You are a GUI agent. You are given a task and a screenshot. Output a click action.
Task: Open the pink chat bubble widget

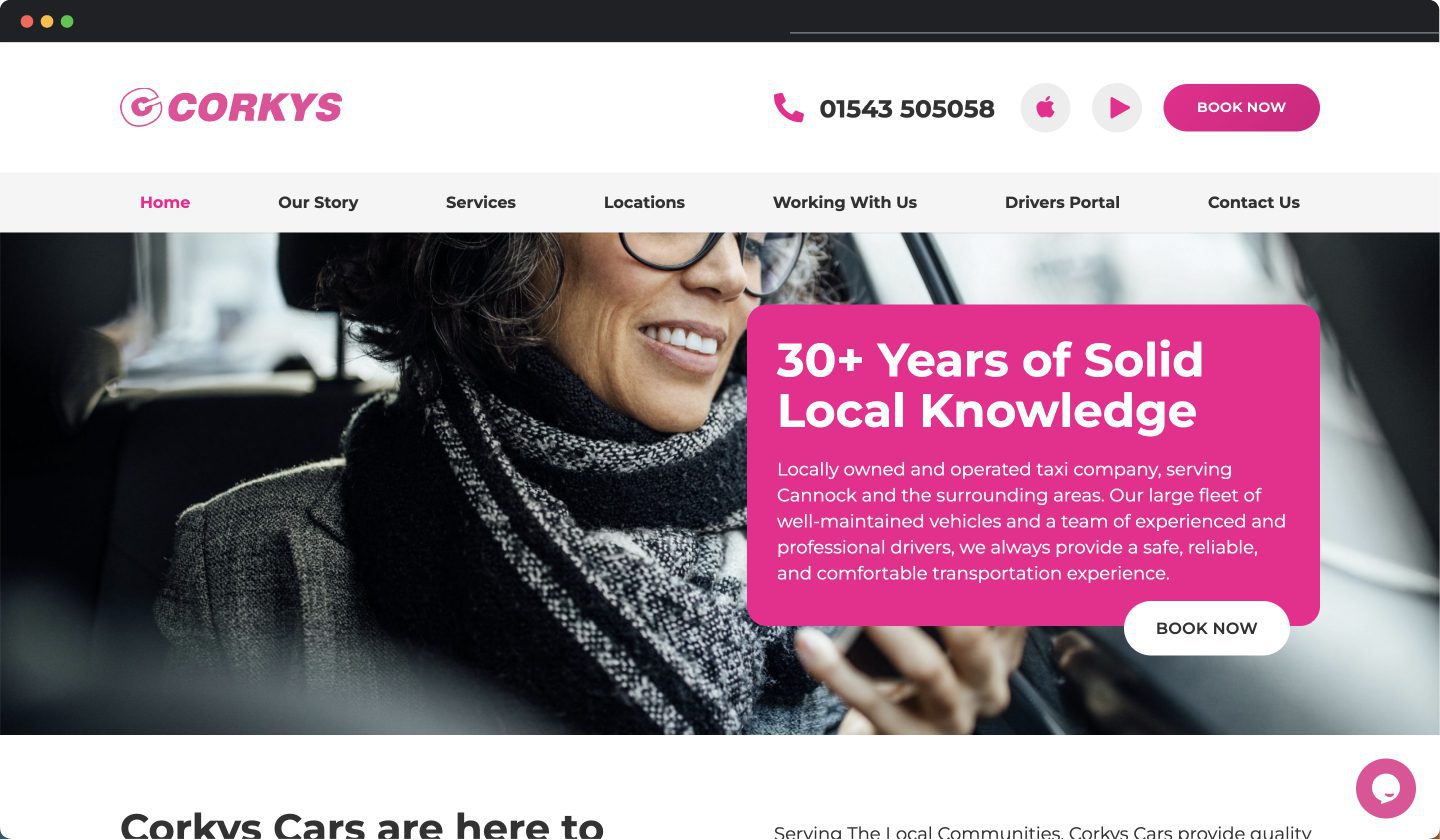(x=1386, y=788)
